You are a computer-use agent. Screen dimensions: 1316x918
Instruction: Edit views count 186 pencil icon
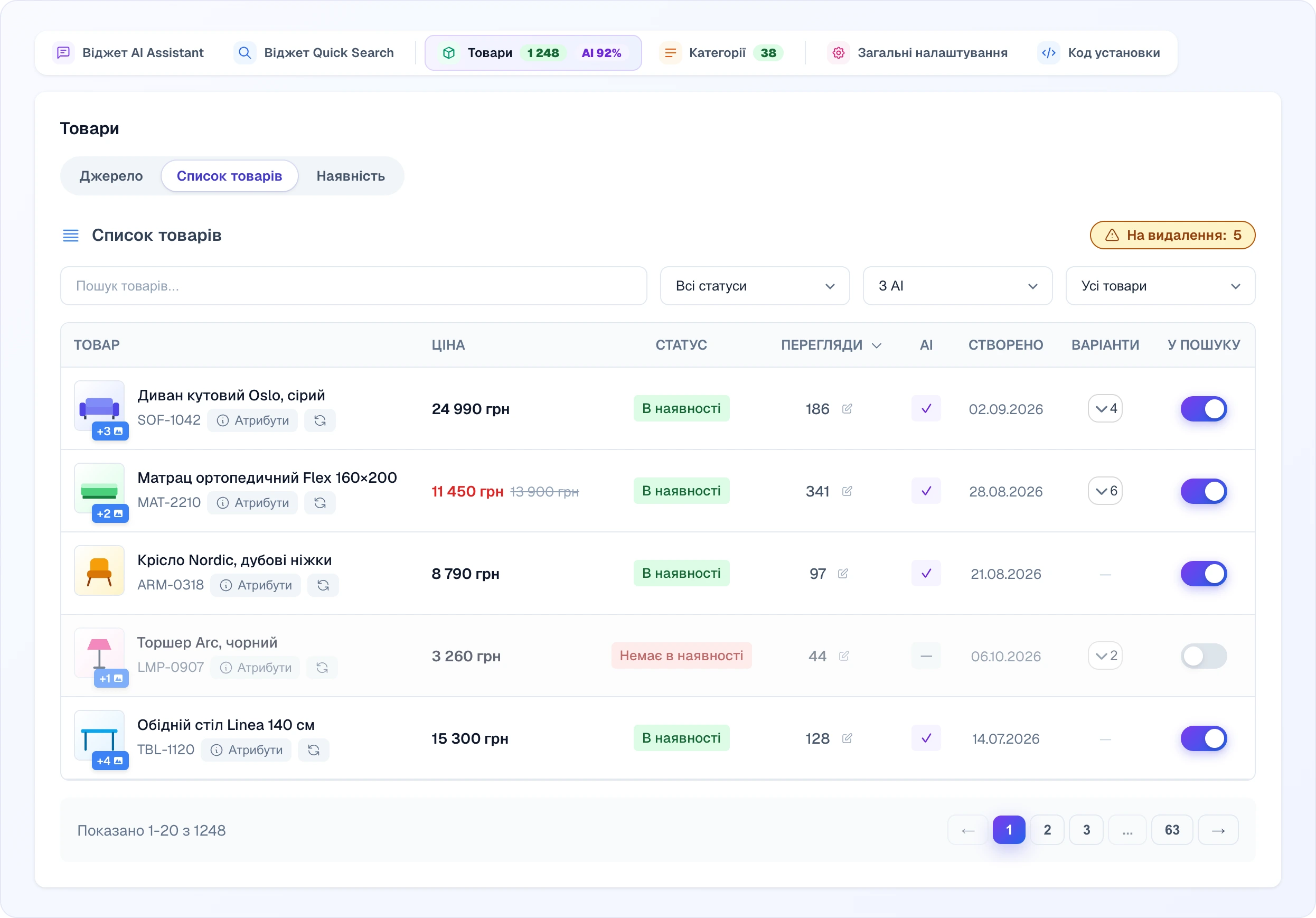pyautogui.click(x=847, y=409)
